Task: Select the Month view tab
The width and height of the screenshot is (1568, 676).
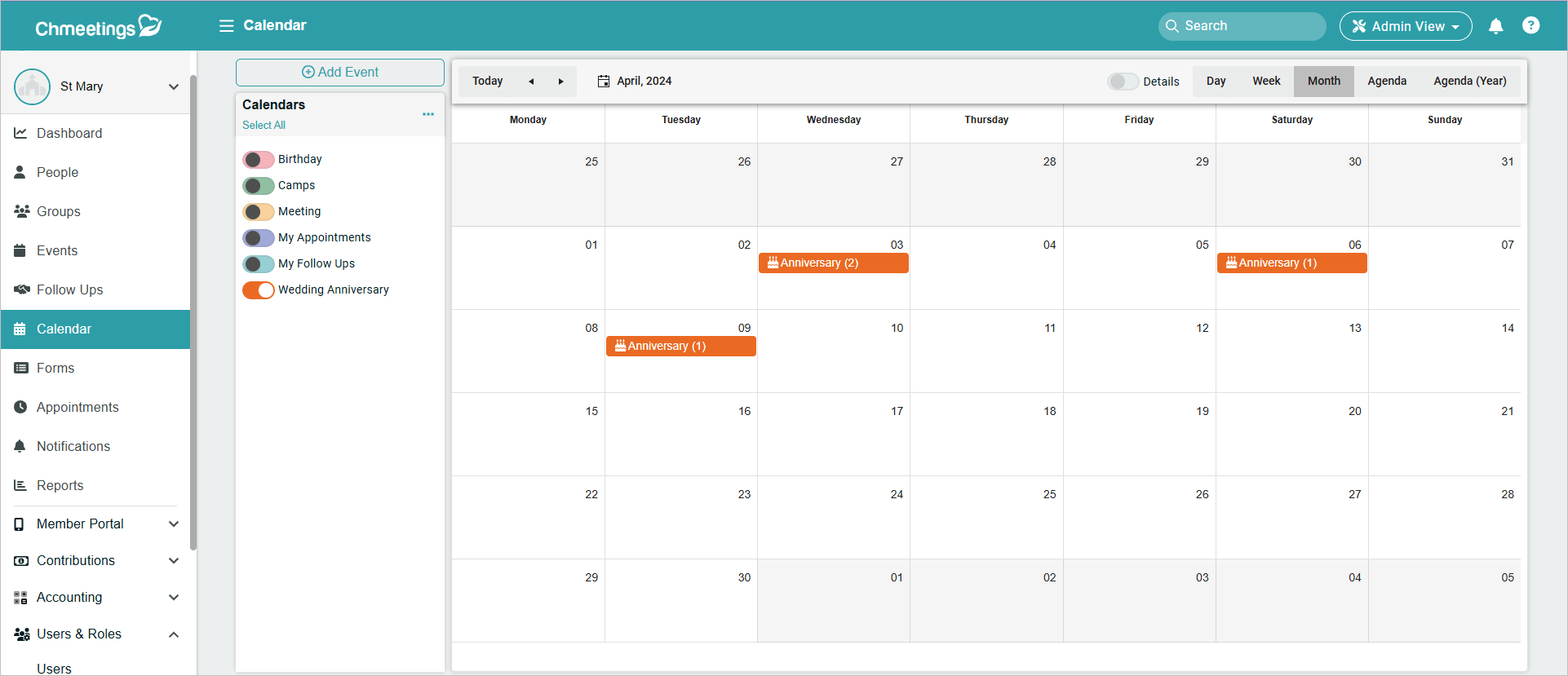Action: (1324, 81)
